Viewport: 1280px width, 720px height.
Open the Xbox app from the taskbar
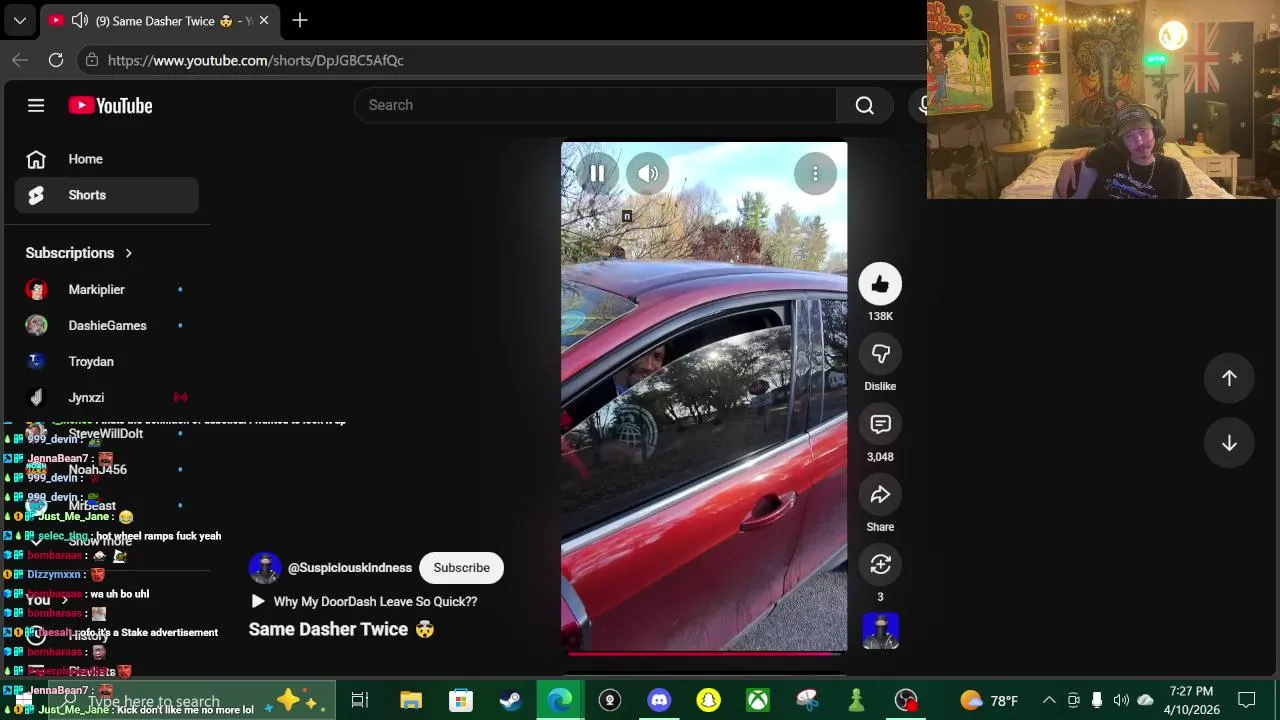point(758,701)
